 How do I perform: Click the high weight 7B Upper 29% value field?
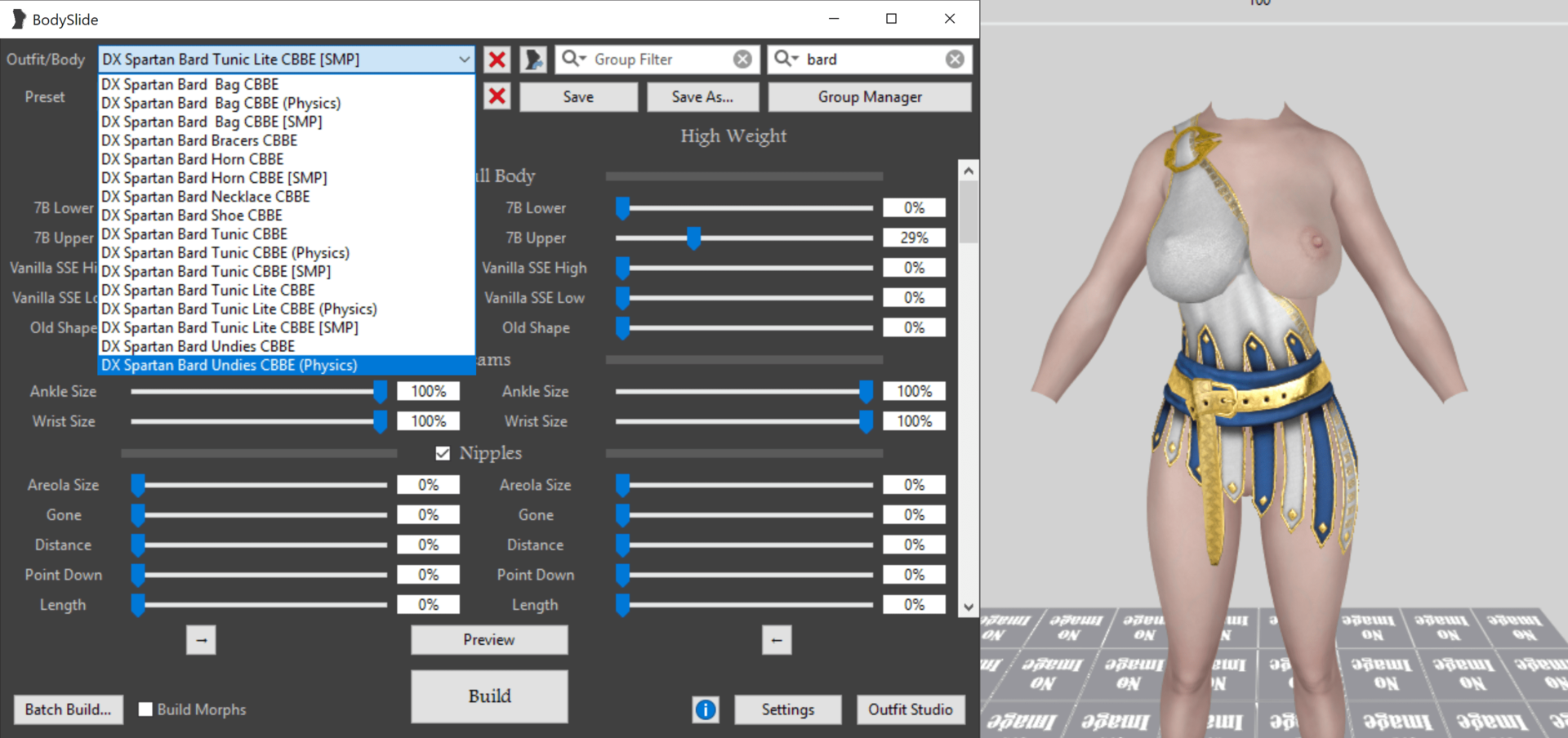point(914,238)
